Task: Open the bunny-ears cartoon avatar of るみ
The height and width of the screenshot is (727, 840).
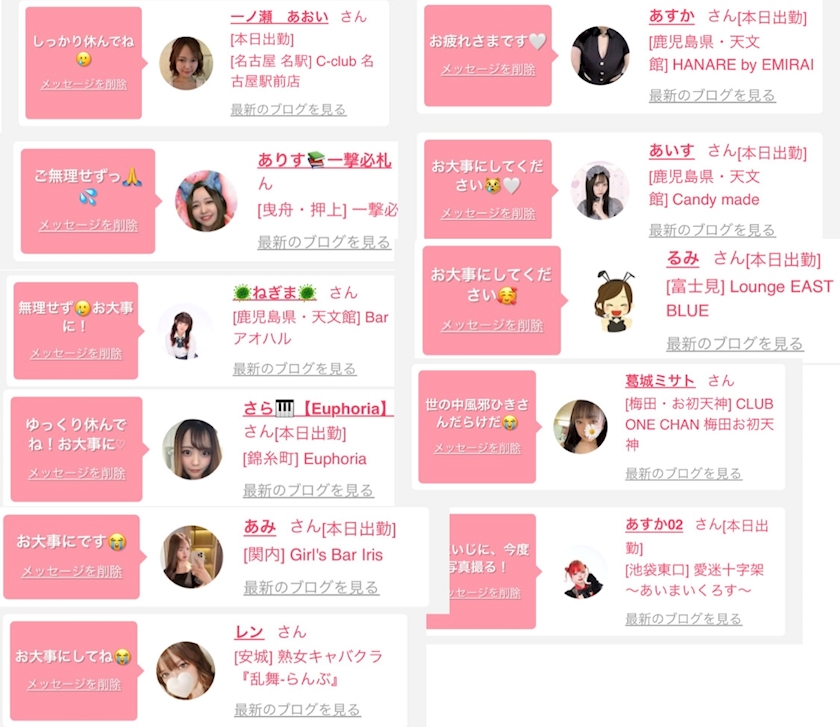Action: [x=614, y=302]
